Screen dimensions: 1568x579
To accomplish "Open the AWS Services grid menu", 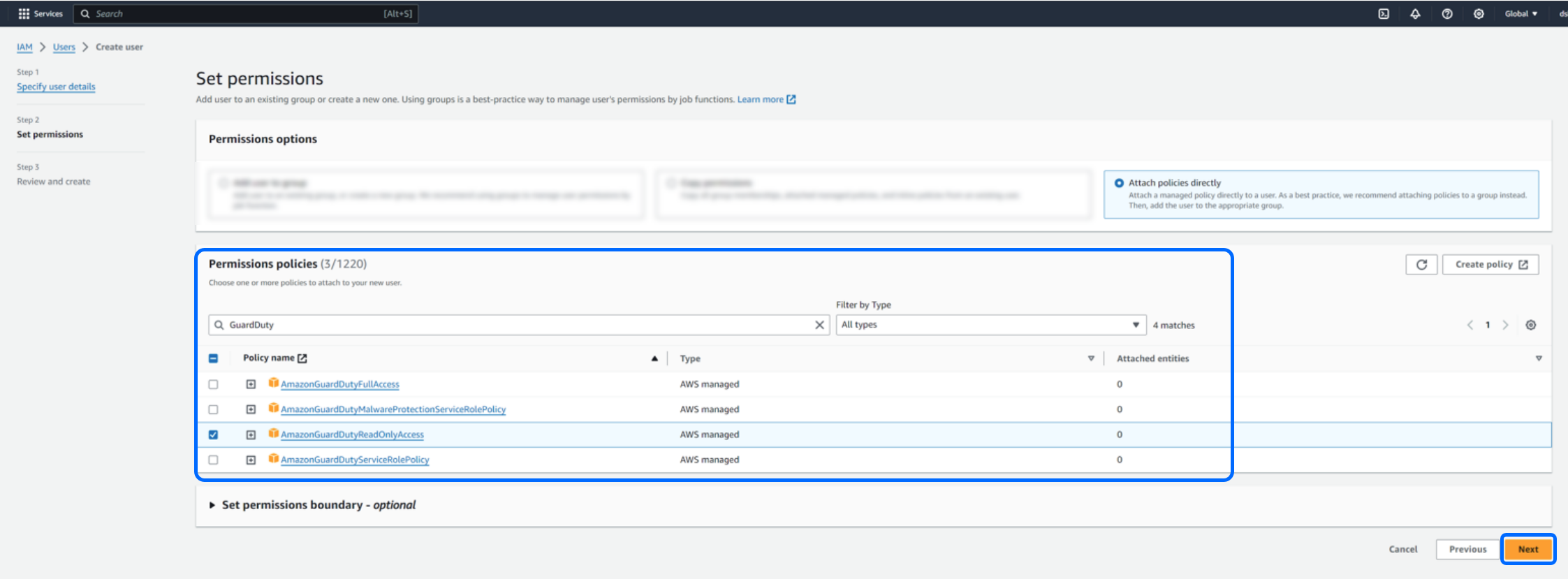I will click(x=24, y=13).
